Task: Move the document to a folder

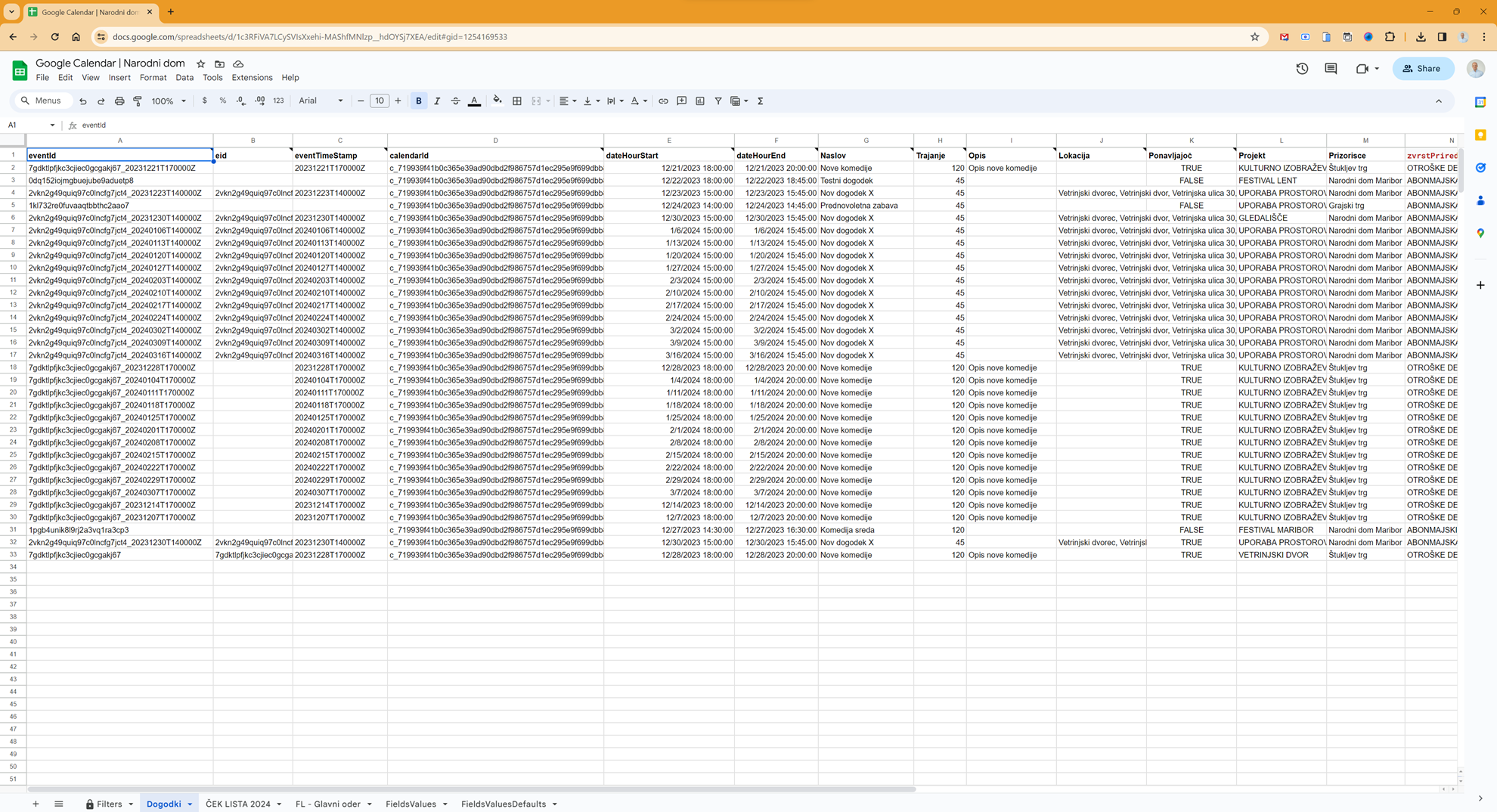Action: (219, 64)
